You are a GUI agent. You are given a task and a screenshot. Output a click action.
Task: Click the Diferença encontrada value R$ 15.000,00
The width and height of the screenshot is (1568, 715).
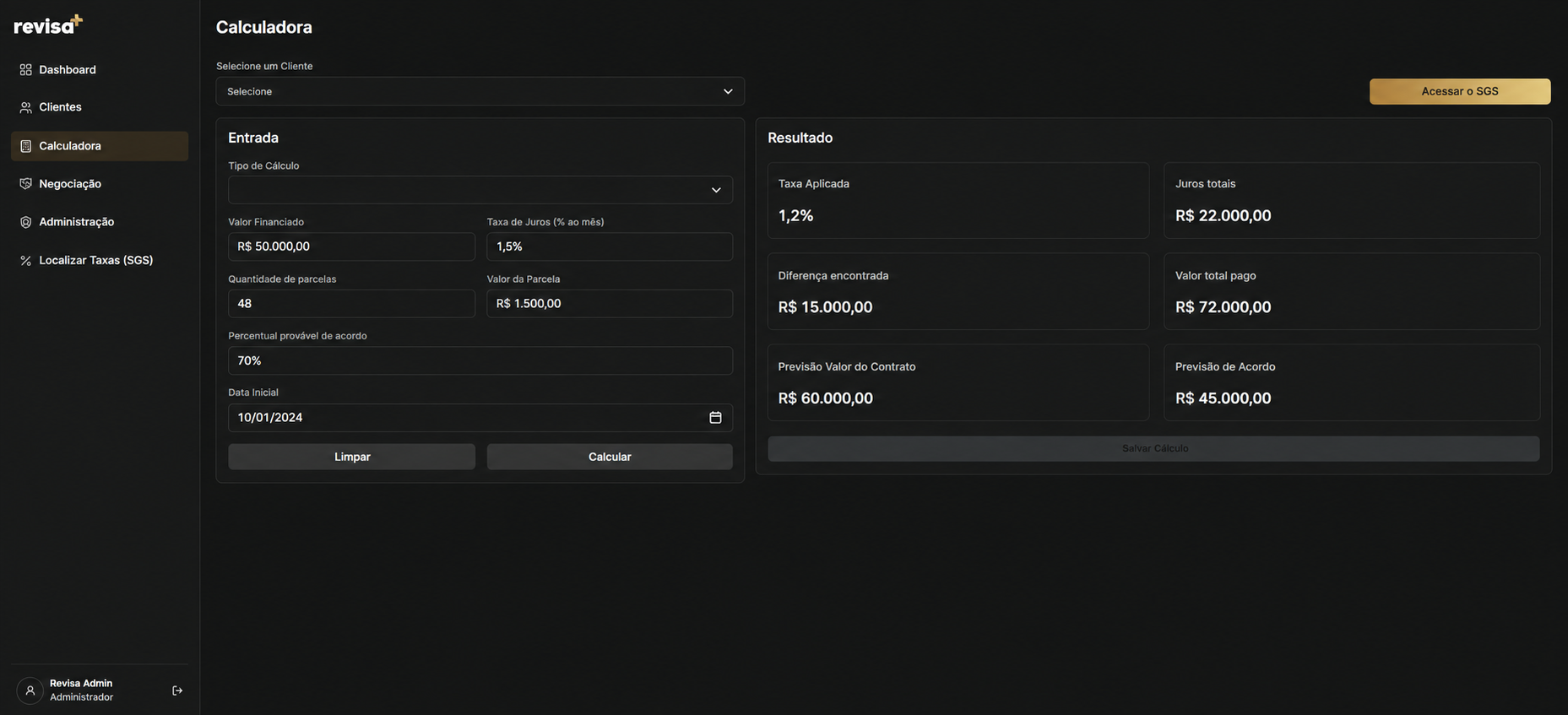point(825,307)
